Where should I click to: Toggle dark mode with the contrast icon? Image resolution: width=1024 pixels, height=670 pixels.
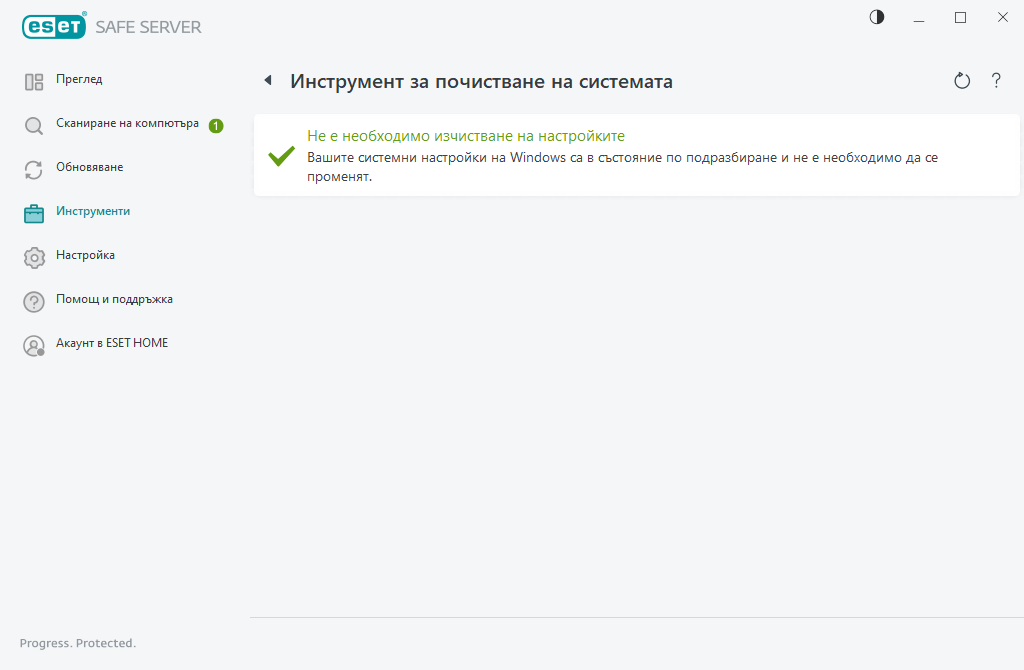click(x=876, y=17)
